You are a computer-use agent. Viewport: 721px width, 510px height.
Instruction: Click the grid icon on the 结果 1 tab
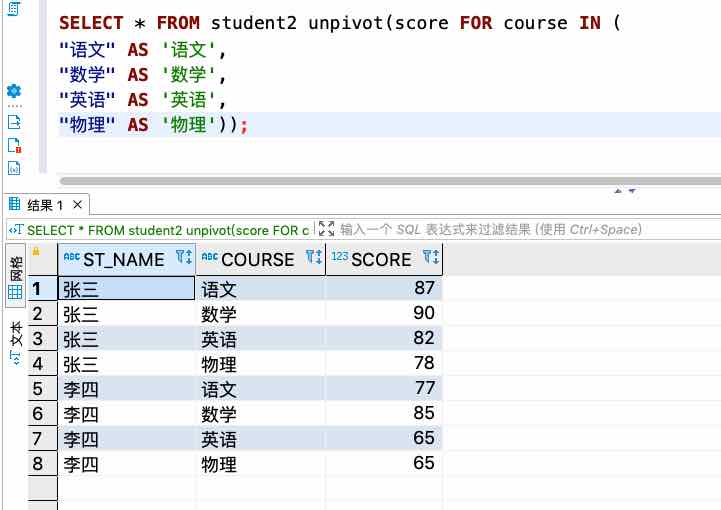point(15,204)
